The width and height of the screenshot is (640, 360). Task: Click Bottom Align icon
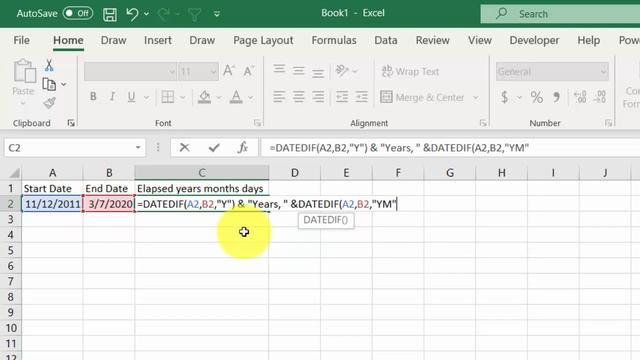[x=318, y=72]
